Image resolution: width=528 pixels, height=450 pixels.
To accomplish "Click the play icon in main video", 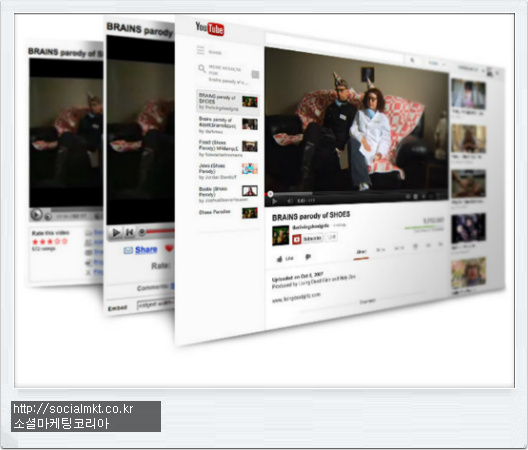I will 275,201.
